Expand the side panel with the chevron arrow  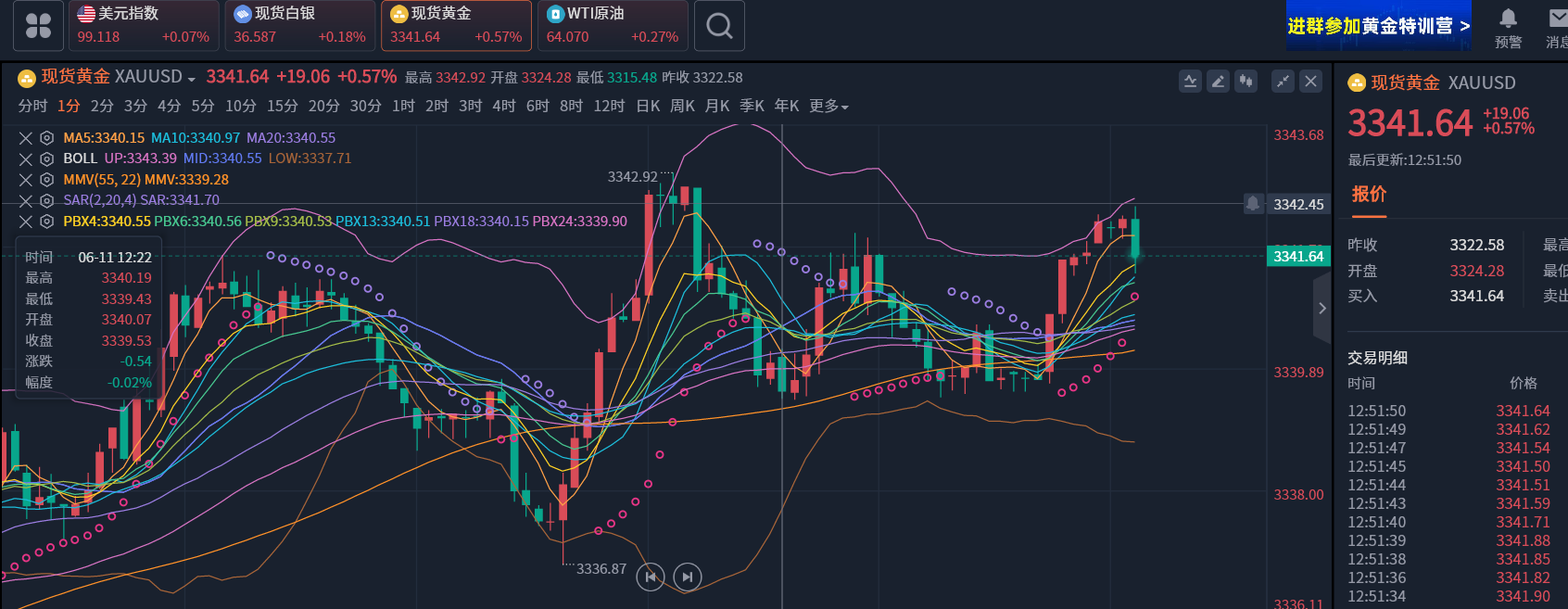click(x=1322, y=308)
